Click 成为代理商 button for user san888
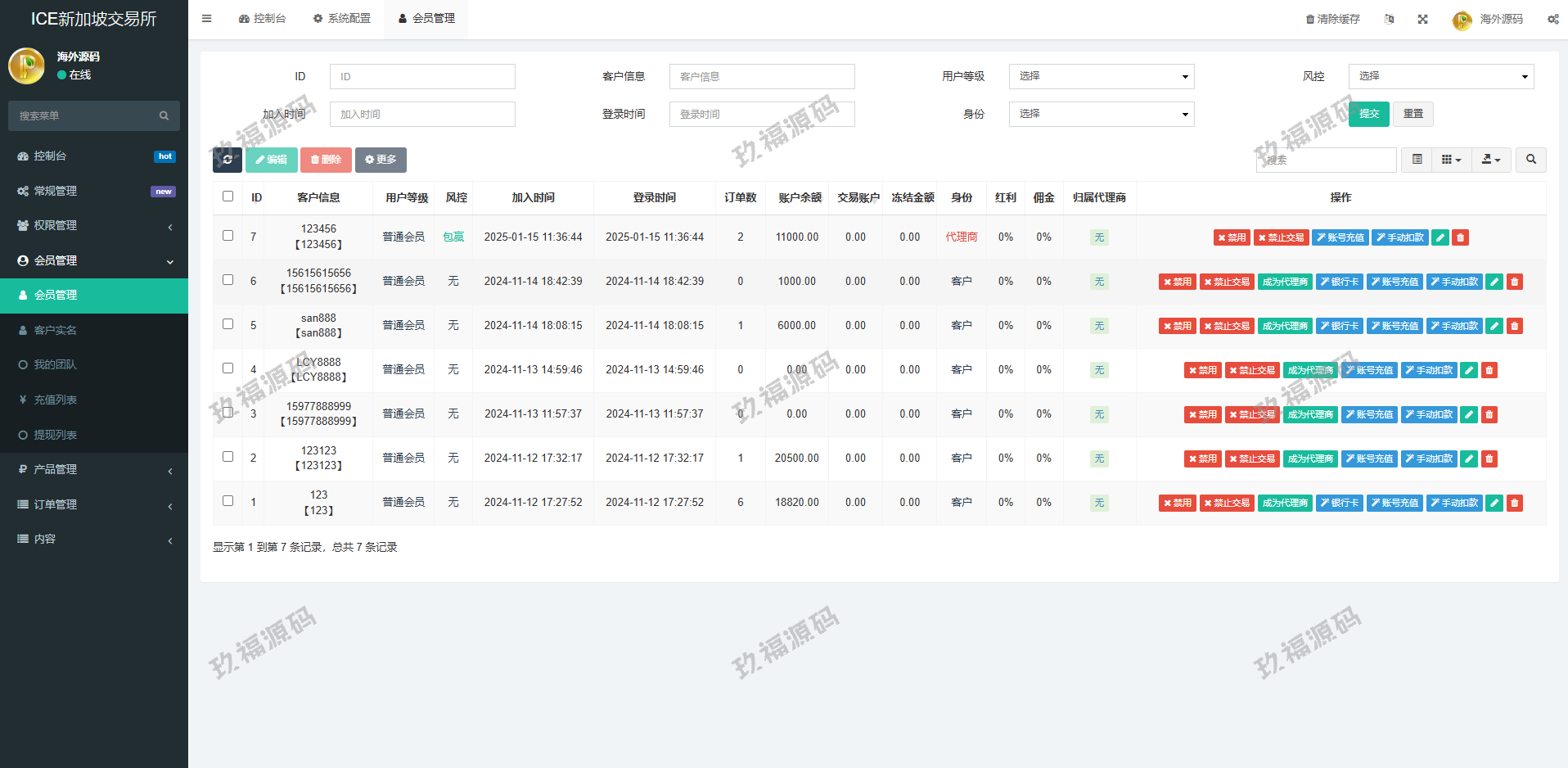Screen dimensions: 1568x768 pos(1285,326)
